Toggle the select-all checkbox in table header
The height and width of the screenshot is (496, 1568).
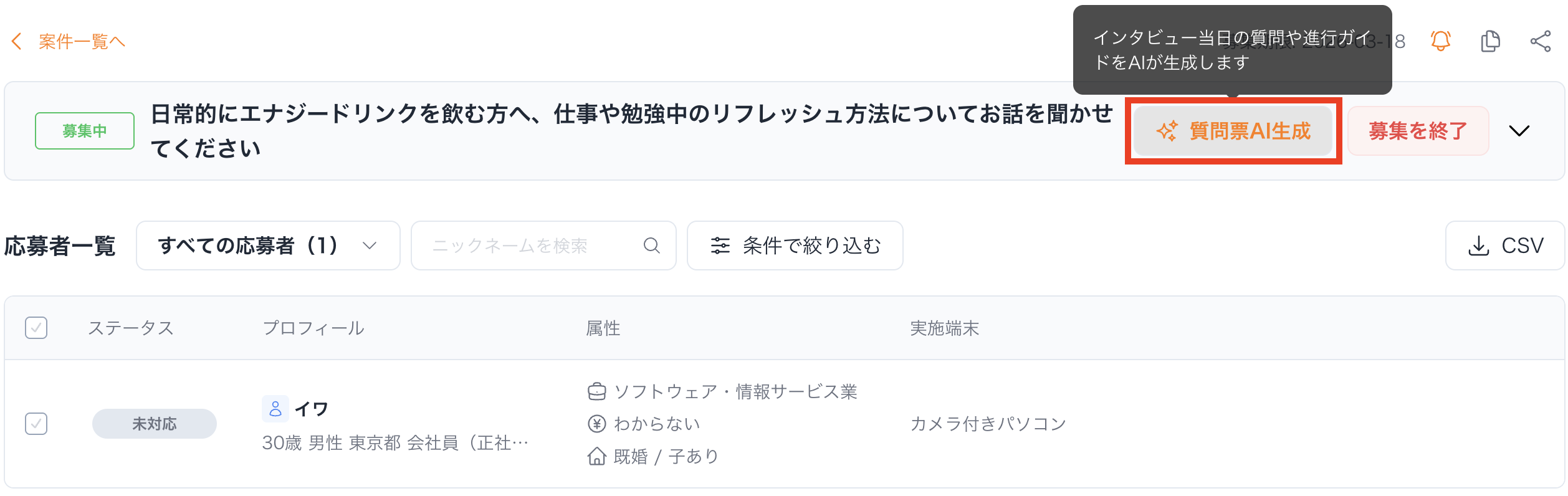point(36,328)
